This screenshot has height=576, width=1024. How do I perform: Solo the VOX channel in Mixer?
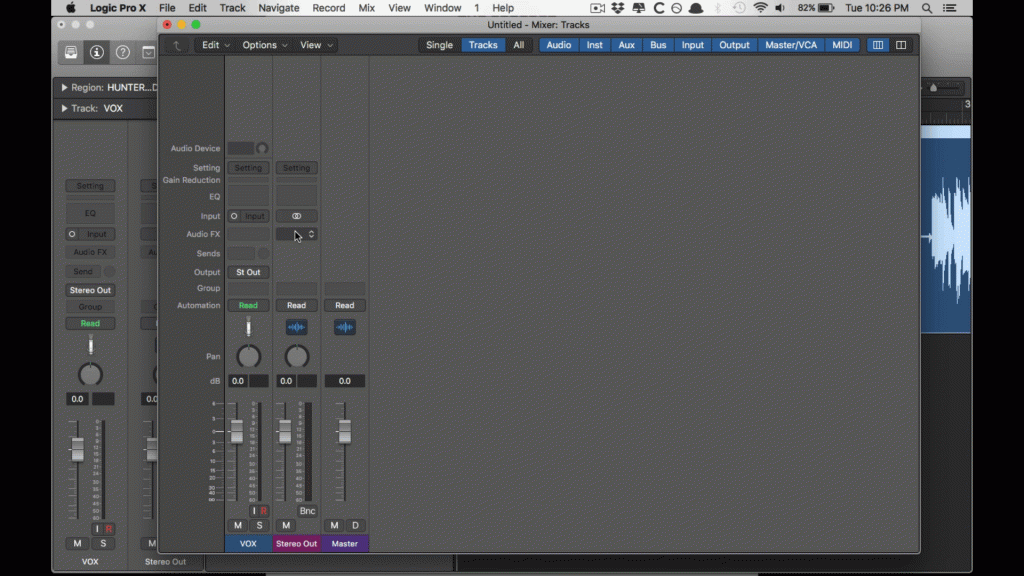click(259, 525)
